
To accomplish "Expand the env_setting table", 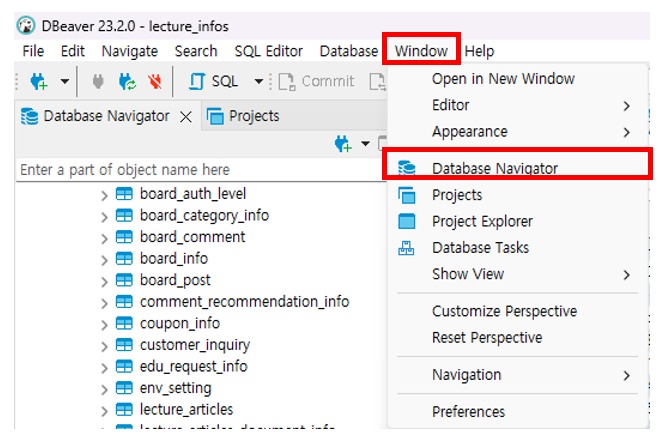I will [x=104, y=390].
